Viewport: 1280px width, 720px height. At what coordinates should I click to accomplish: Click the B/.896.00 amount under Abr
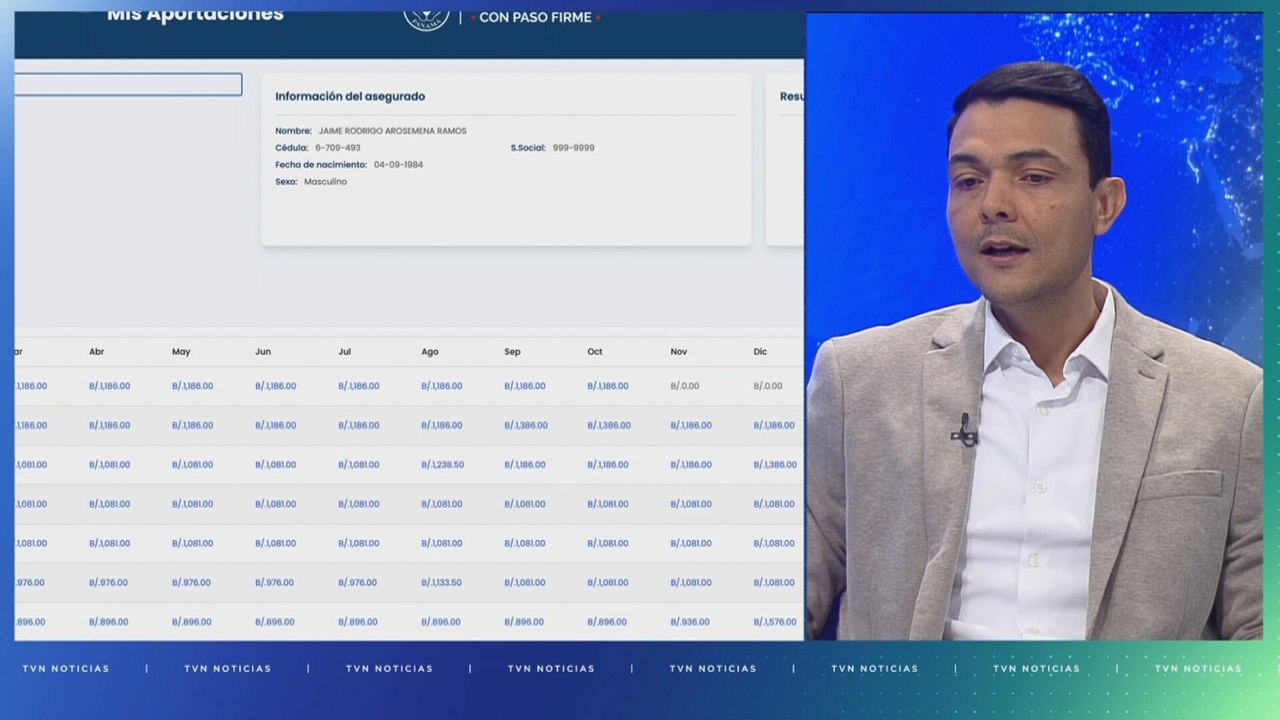(108, 622)
